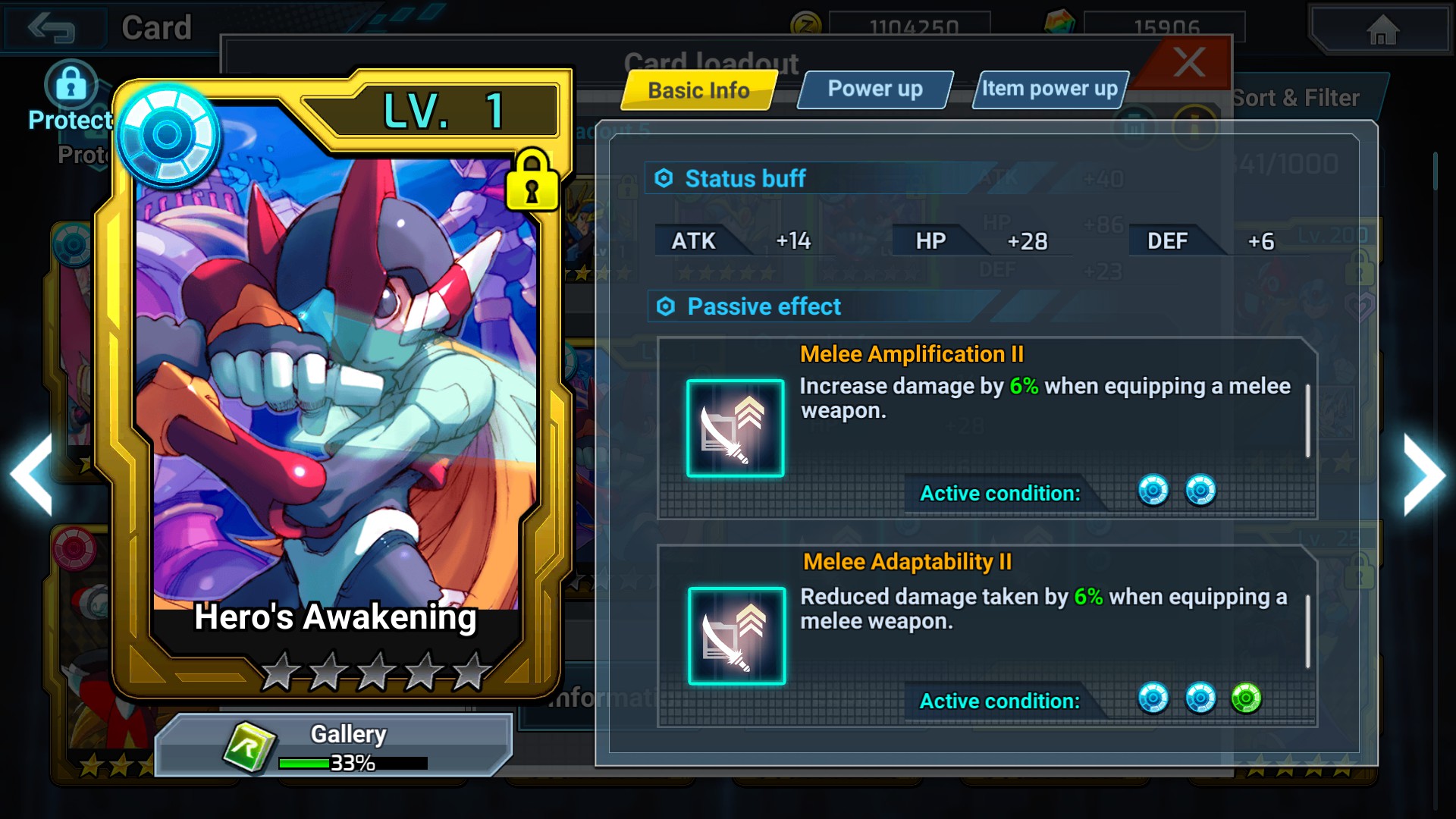The image size is (1456, 819).
Task: Go to the home screen icon
Action: (x=1382, y=30)
